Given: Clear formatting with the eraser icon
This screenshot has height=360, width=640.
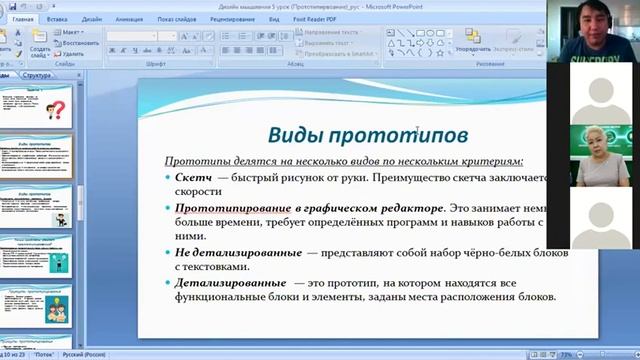Looking at the screenshot, I should point(209,36).
